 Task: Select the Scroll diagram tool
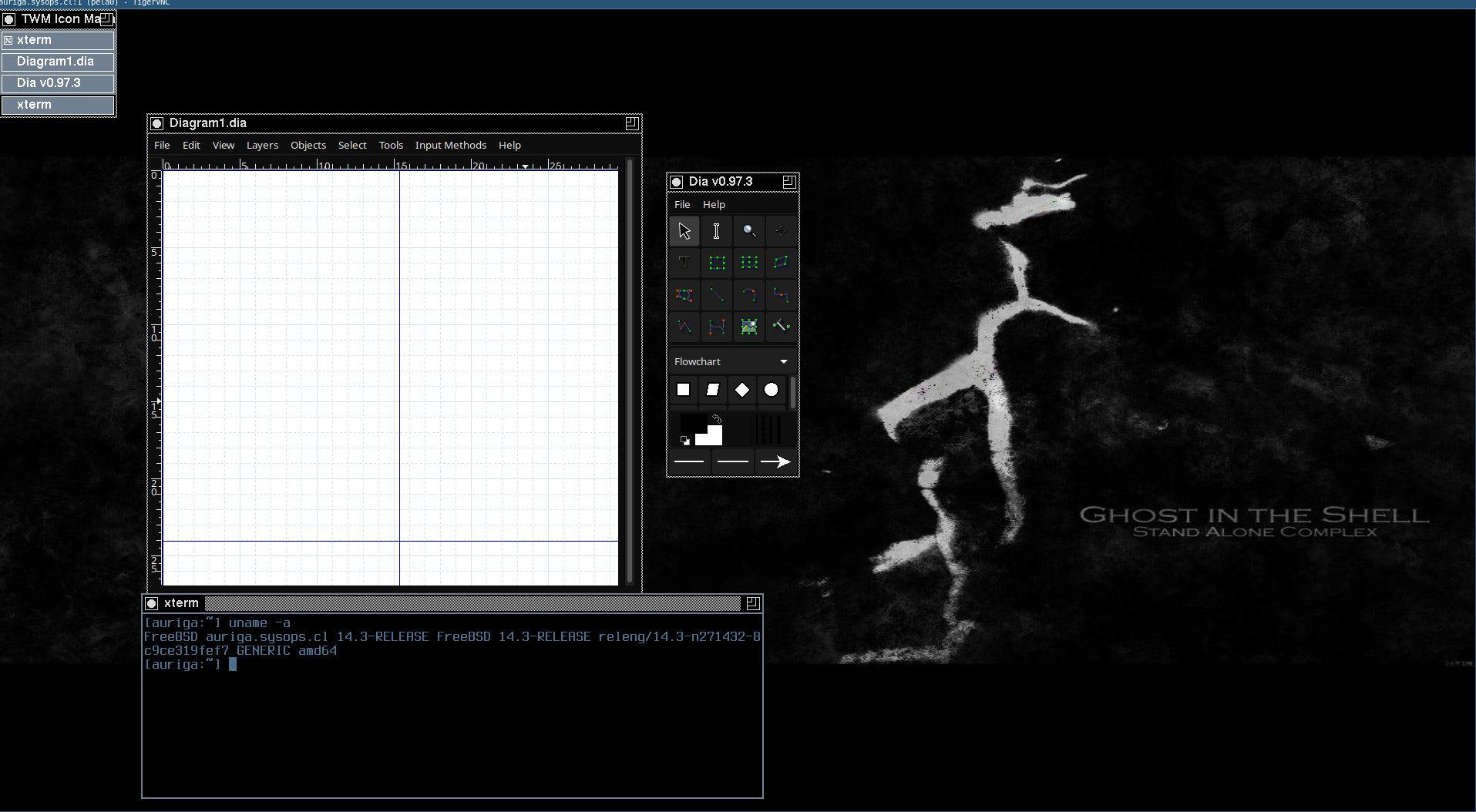781,231
